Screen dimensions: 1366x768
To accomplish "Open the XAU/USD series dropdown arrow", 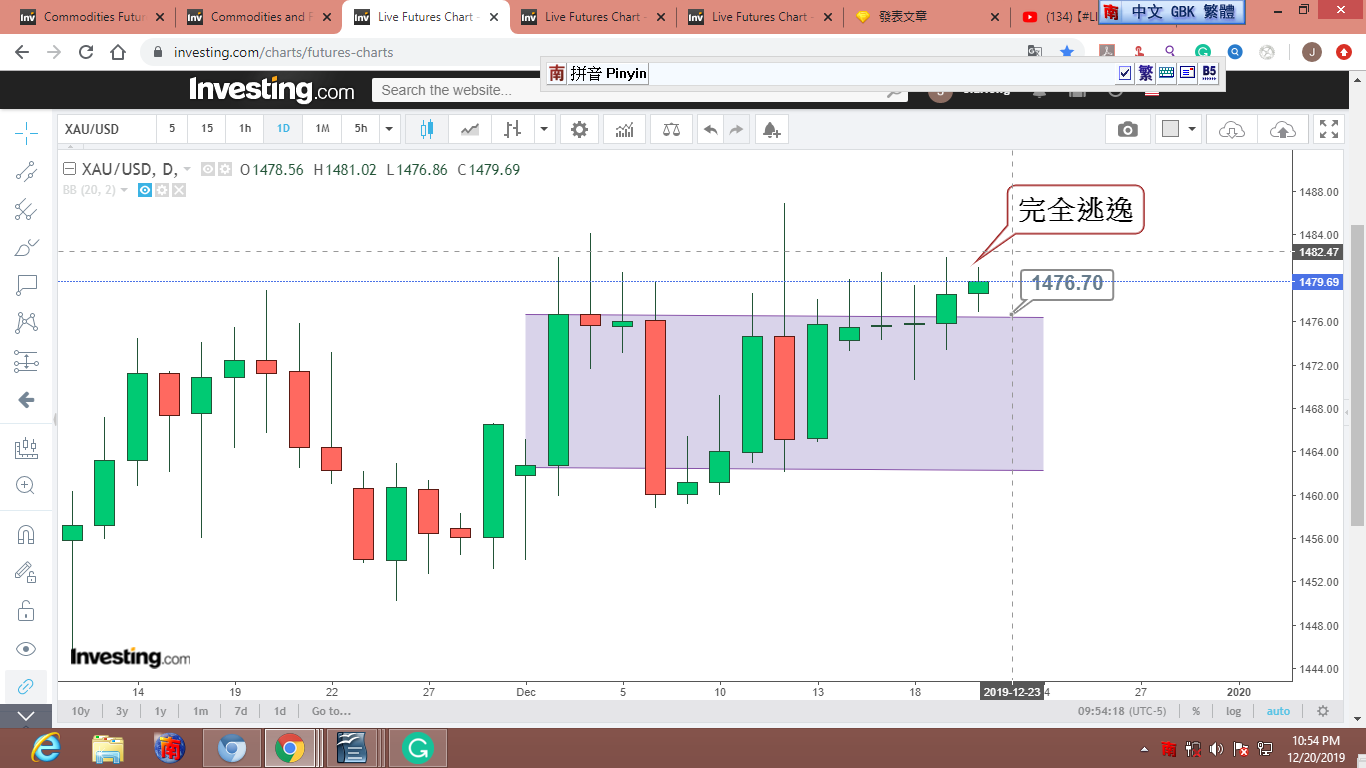I will (187, 169).
